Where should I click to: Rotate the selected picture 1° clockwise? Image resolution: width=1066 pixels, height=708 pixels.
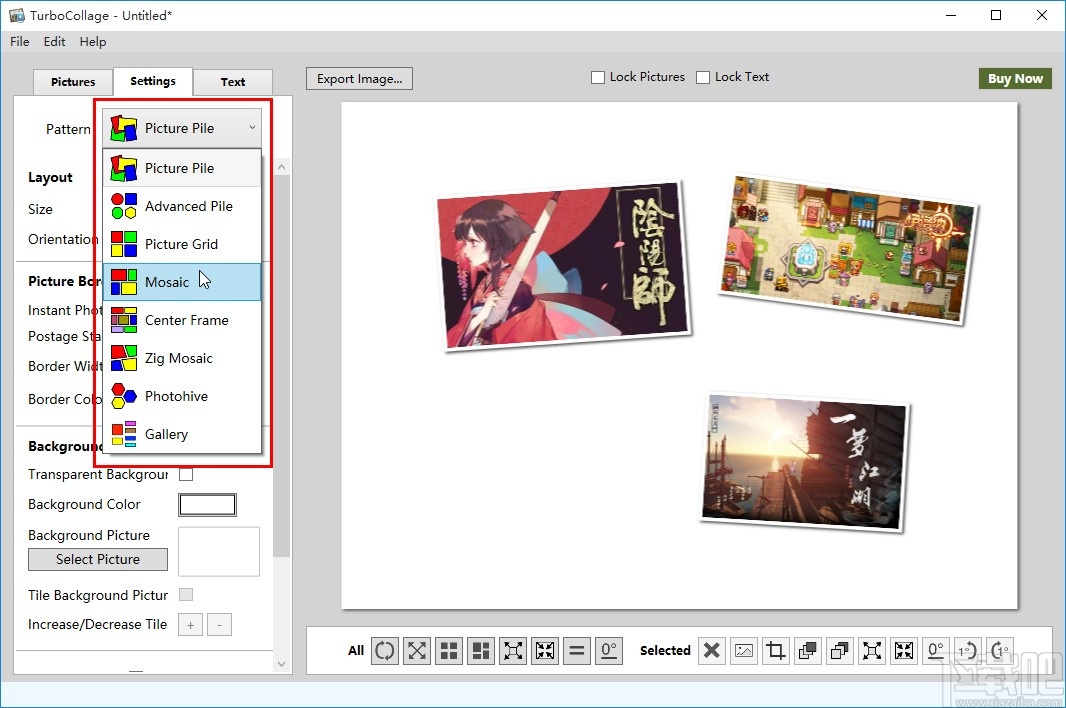tap(999, 650)
